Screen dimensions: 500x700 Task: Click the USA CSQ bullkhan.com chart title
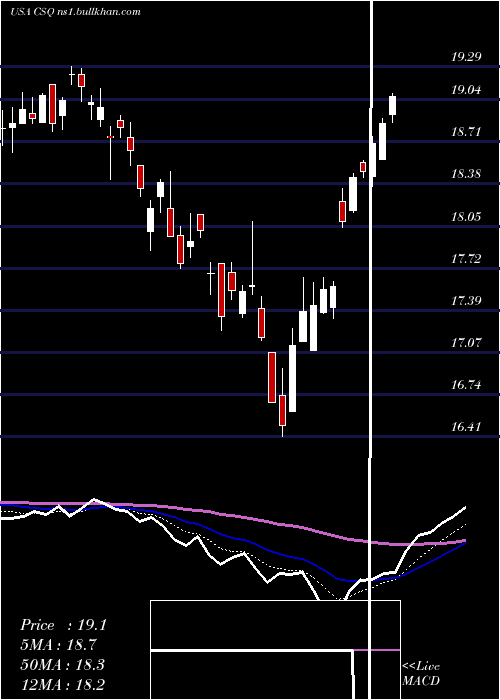(x=75, y=12)
